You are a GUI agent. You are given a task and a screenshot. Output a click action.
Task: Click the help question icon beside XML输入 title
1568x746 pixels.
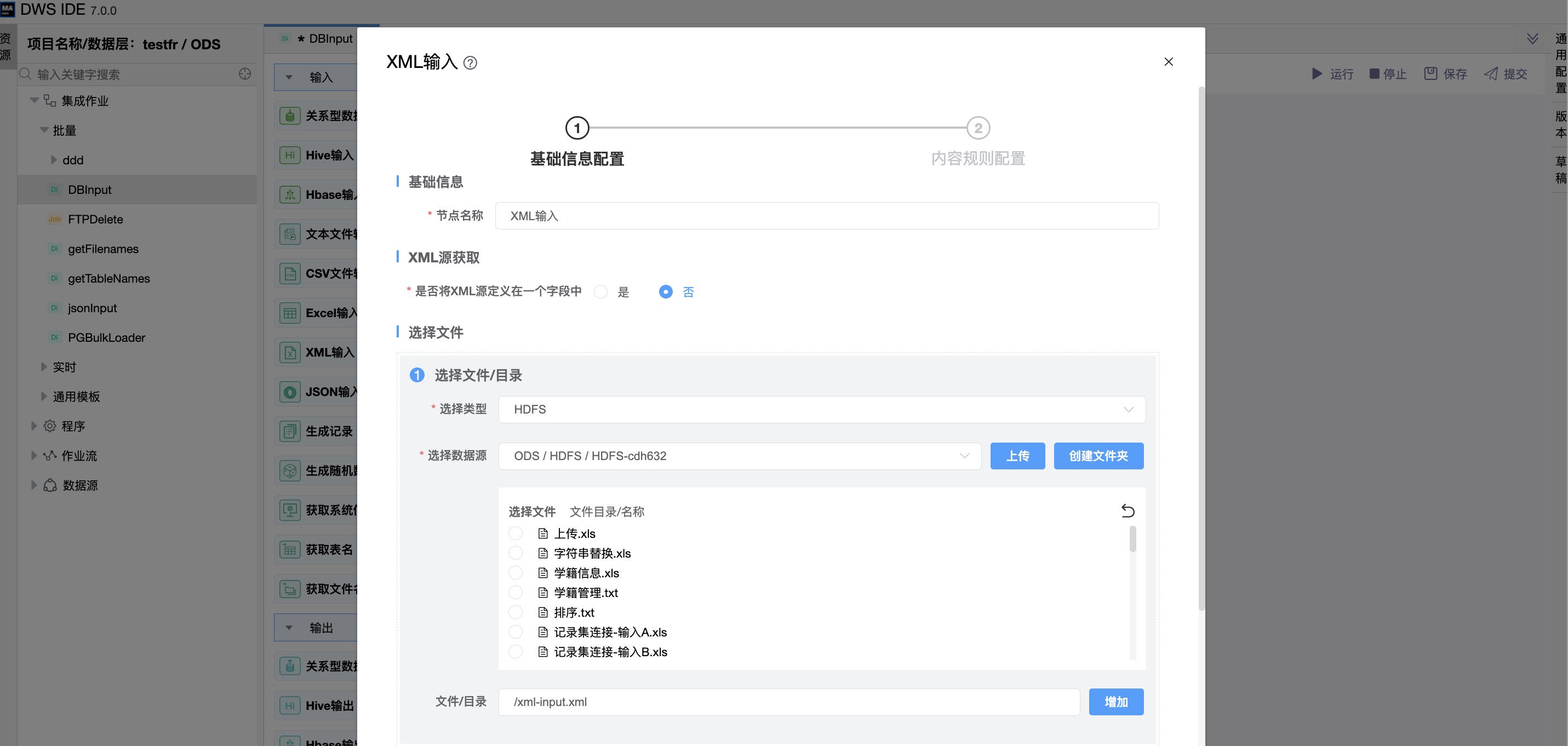[x=470, y=62]
